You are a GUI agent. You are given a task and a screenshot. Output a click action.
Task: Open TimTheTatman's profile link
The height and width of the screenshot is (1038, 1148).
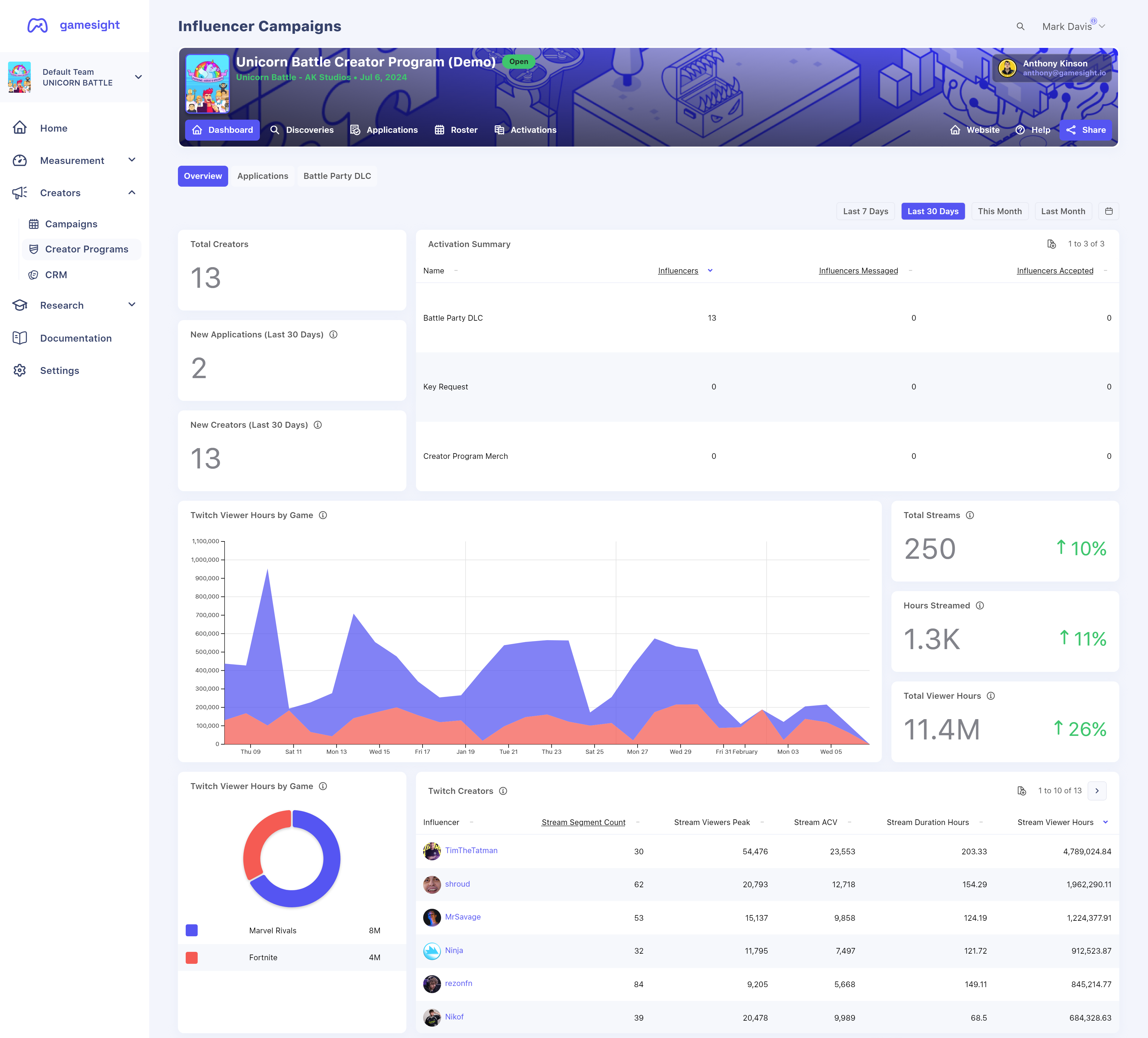pos(471,850)
